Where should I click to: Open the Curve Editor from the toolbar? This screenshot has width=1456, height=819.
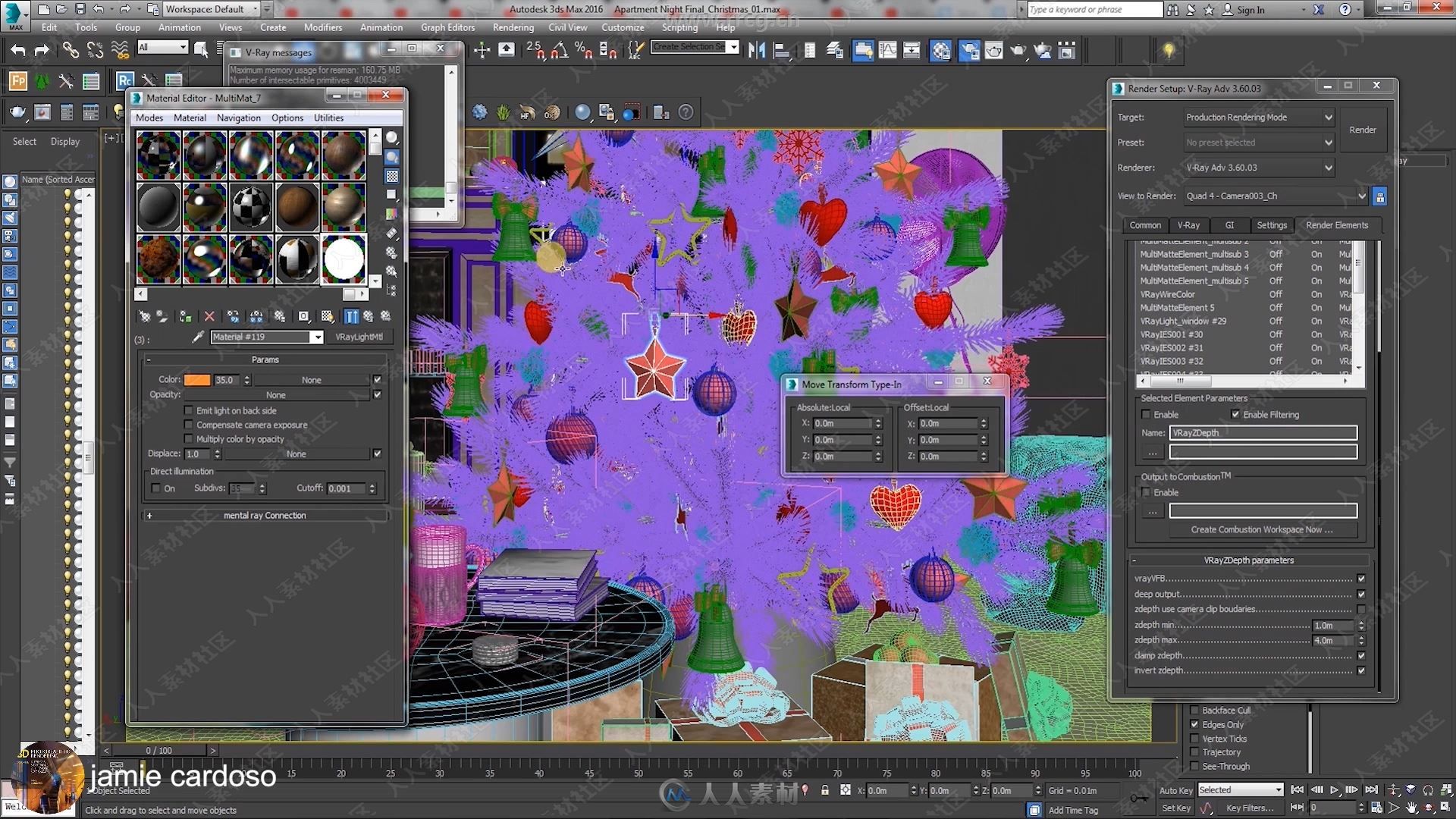[x=887, y=50]
